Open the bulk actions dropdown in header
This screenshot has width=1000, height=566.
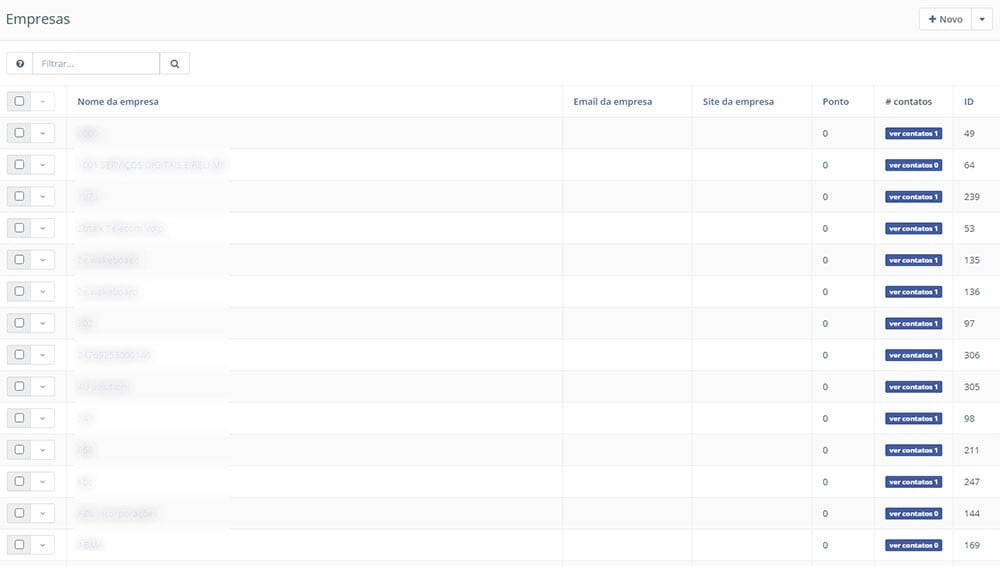43,101
